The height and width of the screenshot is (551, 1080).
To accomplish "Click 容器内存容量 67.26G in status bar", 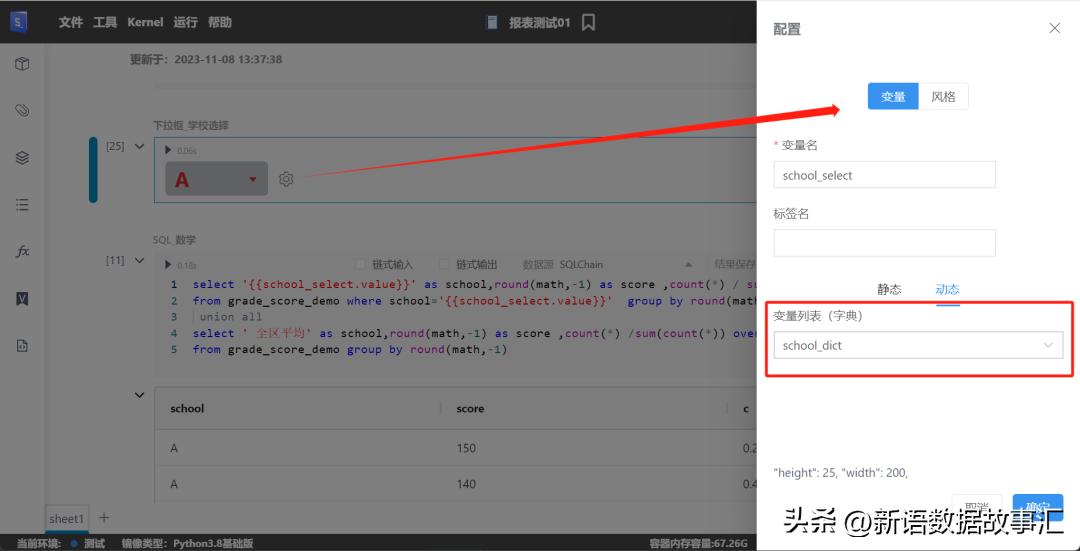I will pos(698,543).
